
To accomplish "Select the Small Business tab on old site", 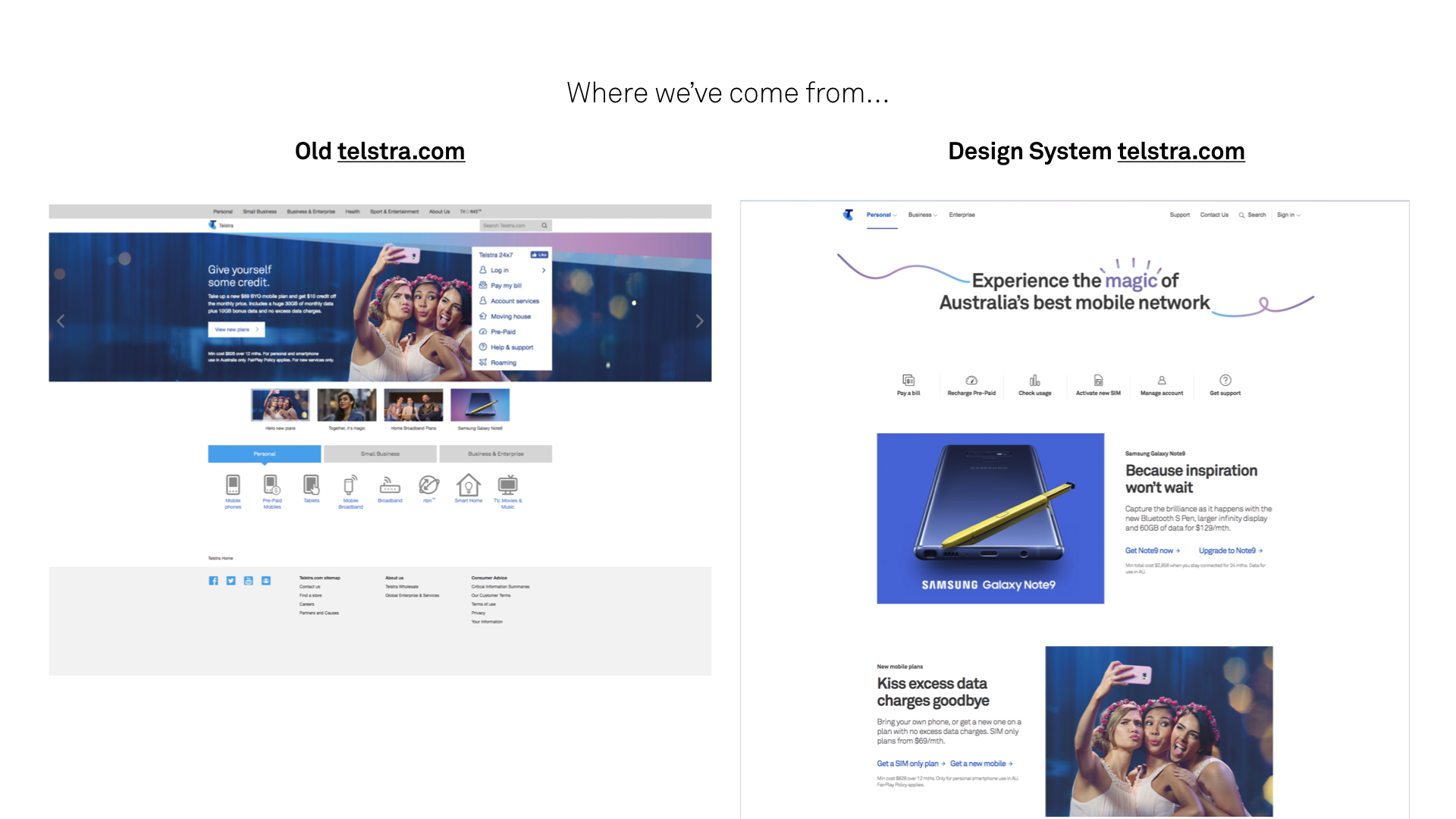I will 380,453.
